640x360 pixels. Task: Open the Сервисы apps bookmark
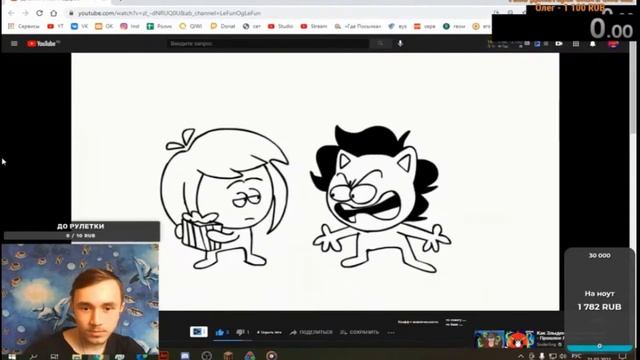pos(24,26)
